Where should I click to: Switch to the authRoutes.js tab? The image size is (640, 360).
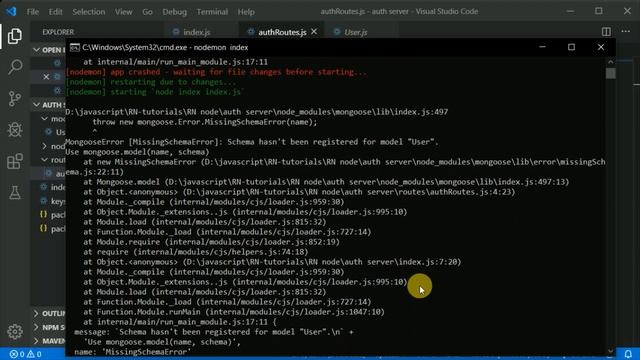tap(282, 32)
